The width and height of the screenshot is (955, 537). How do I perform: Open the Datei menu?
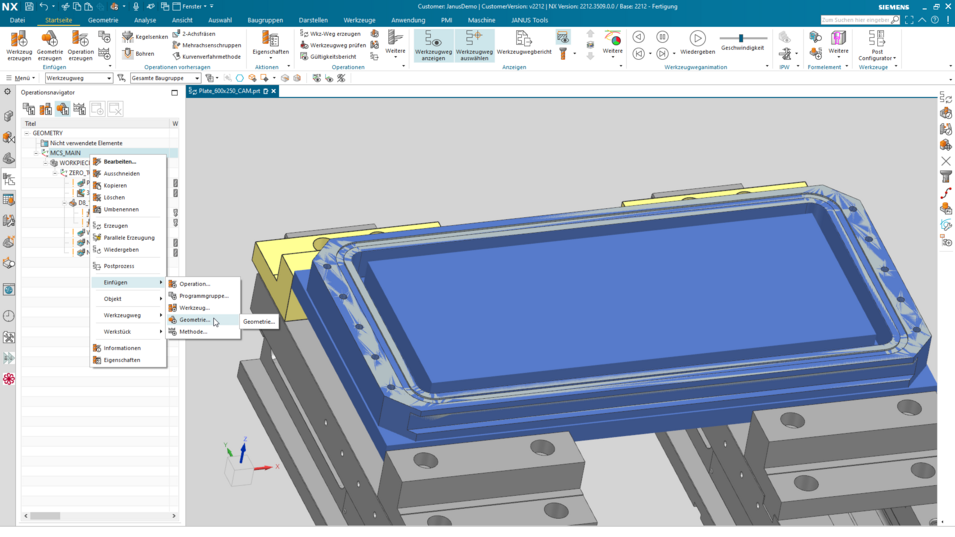coord(17,20)
